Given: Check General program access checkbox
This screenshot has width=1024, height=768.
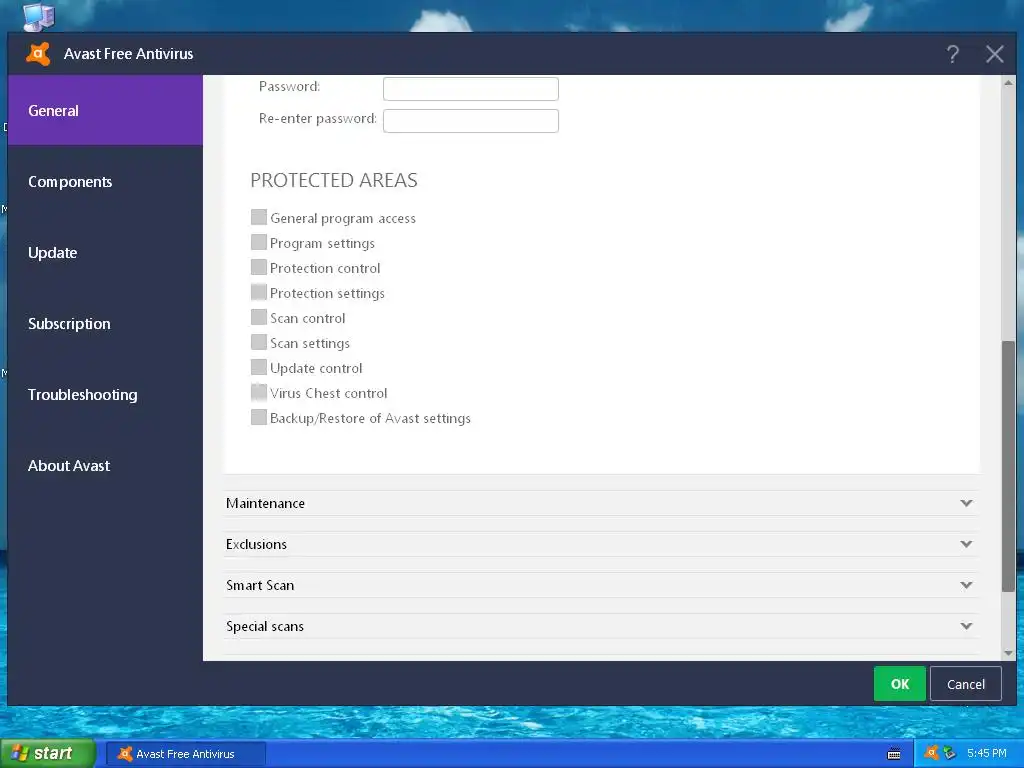Looking at the screenshot, I should (x=259, y=217).
